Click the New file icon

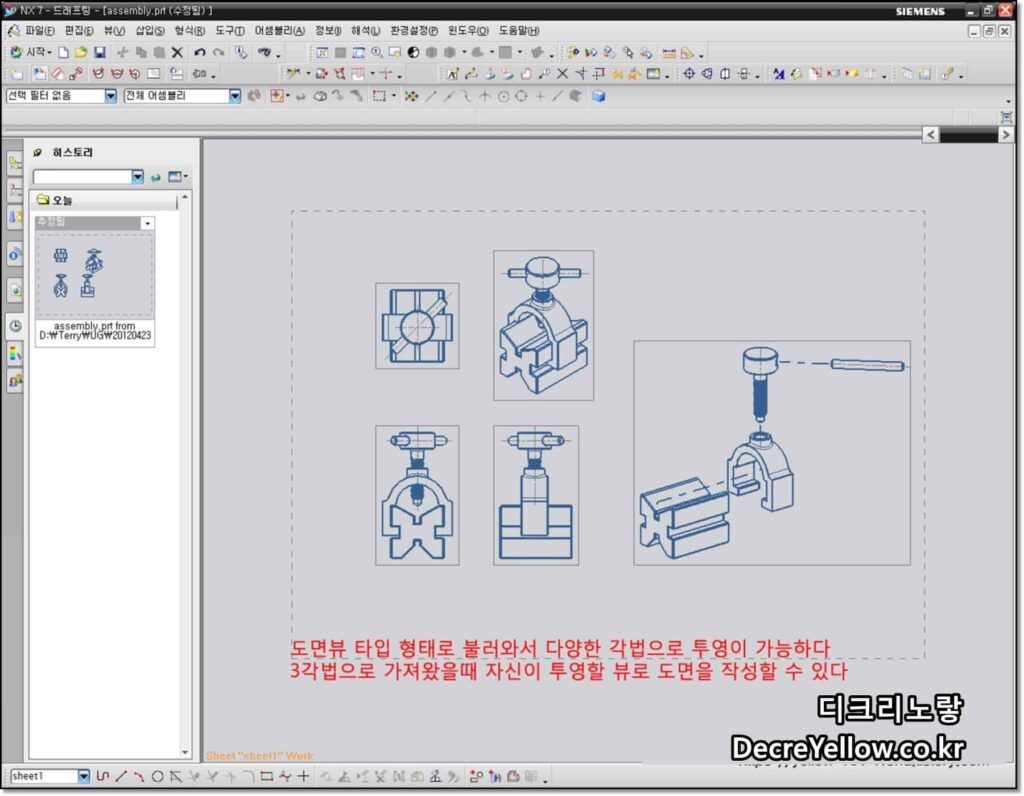(63, 52)
